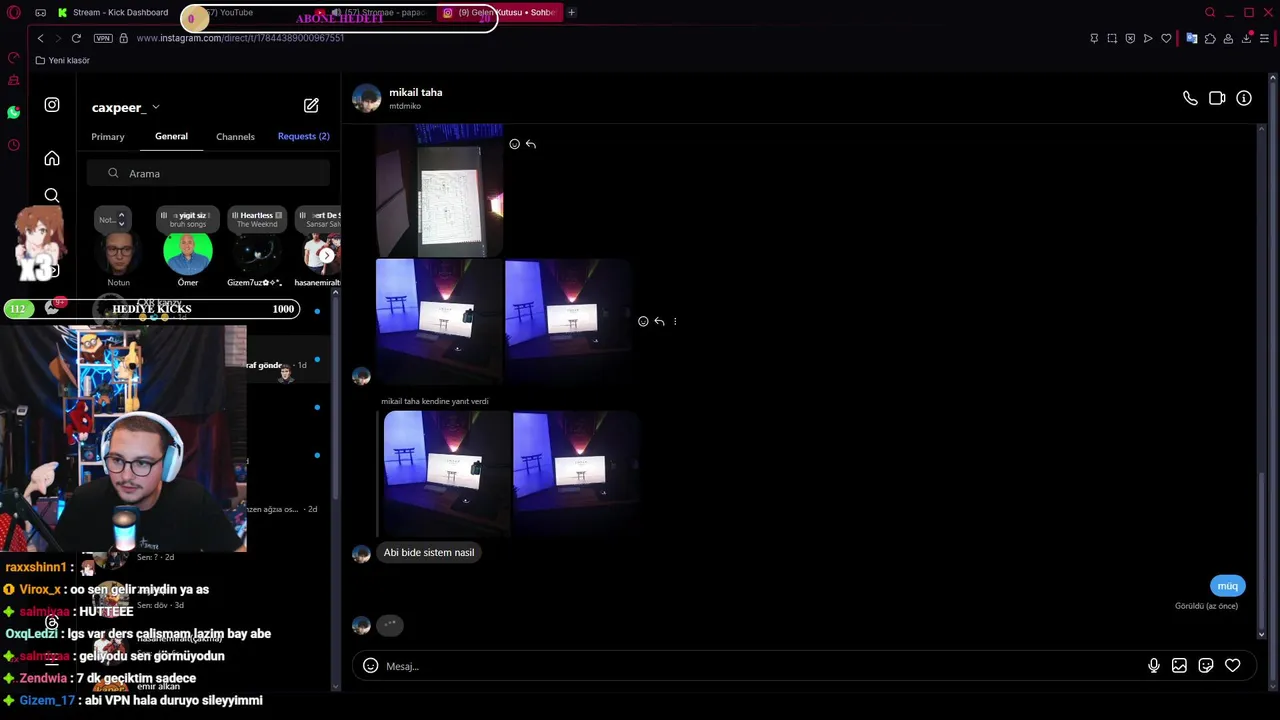Show next stories with the arrow
Screen dimensions: 1280x720
pos(325,255)
